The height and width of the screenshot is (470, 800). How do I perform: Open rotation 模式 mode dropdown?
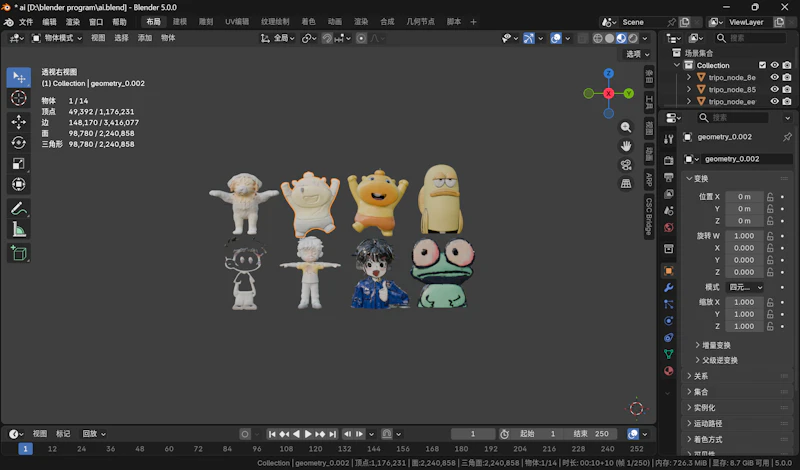(744, 287)
